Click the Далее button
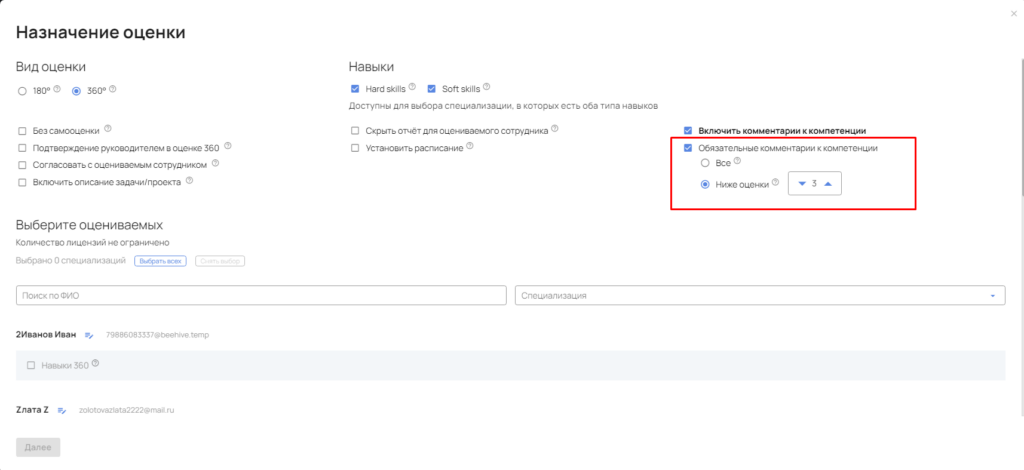This screenshot has width=1024, height=470. [38, 447]
